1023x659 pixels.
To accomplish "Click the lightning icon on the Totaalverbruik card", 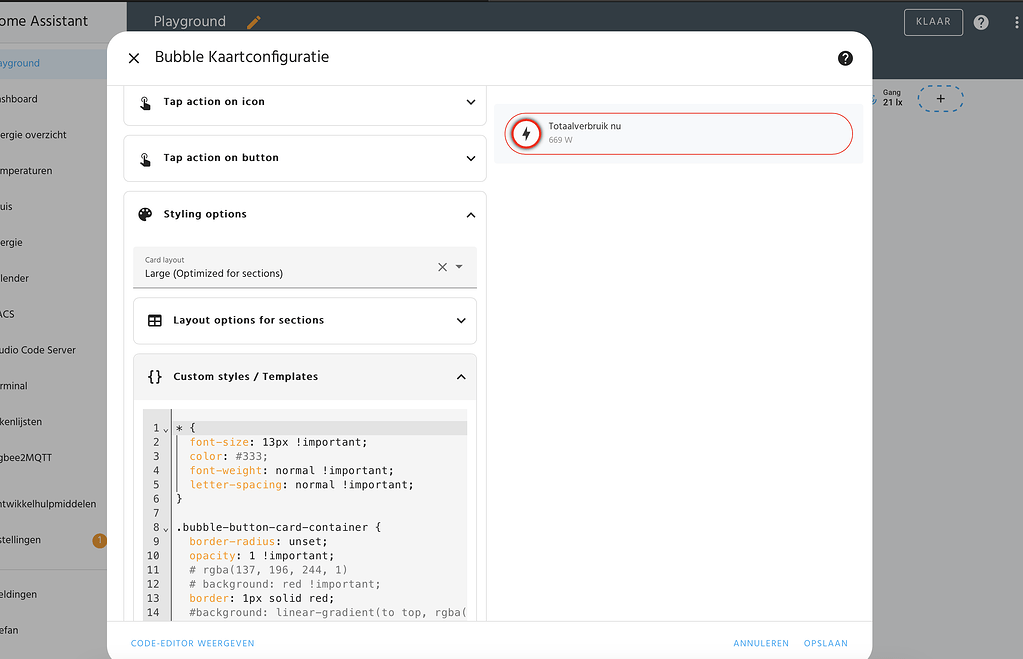I will coord(526,133).
